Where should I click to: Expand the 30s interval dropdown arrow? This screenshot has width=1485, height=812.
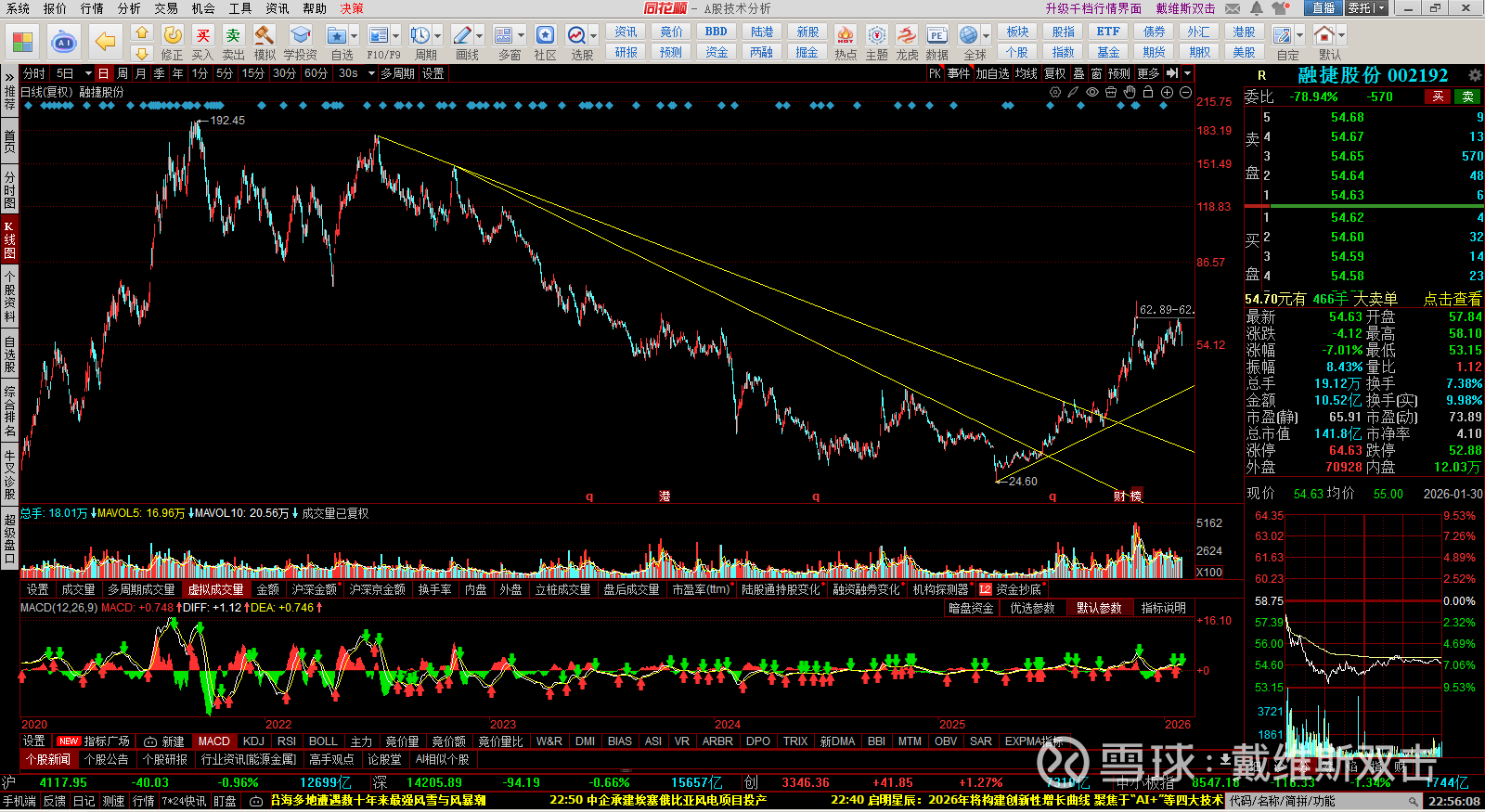coord(369,73)
